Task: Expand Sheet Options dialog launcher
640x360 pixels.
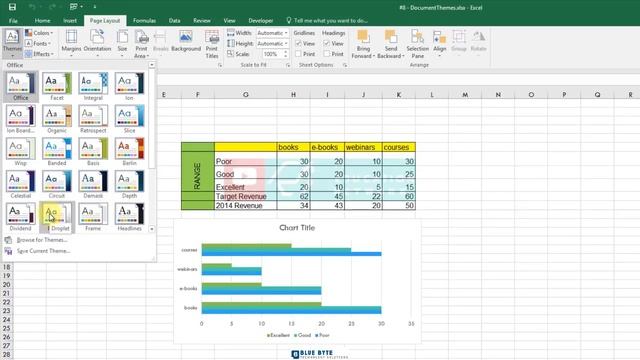Action: tap(345, 65)
